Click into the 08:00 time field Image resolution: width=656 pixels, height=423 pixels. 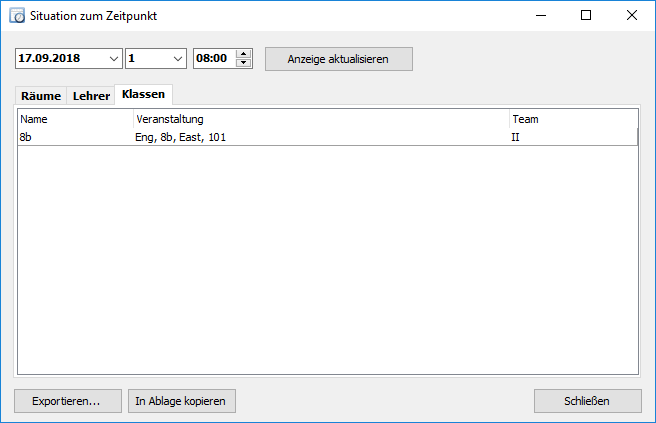(x=215, y=59)
